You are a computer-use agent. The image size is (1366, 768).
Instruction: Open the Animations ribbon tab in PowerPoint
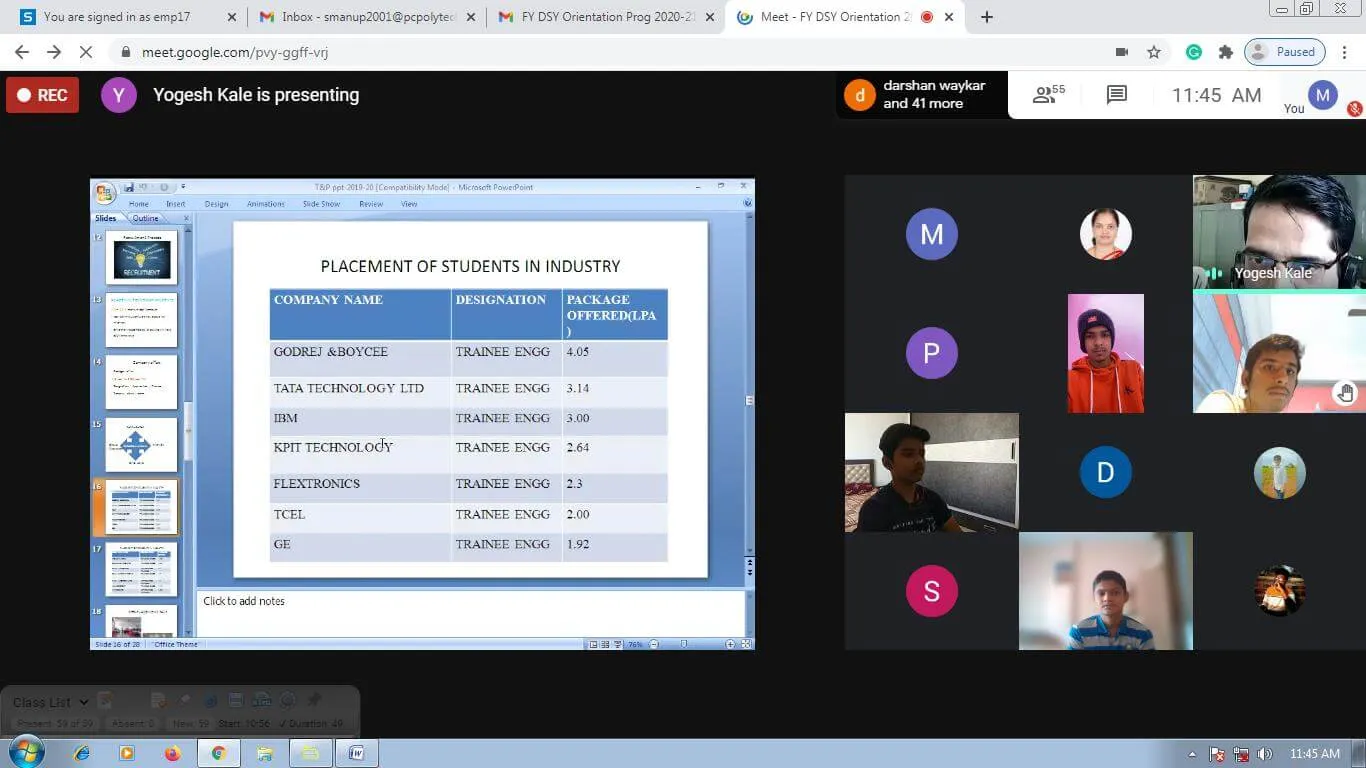tap(266, 204)
